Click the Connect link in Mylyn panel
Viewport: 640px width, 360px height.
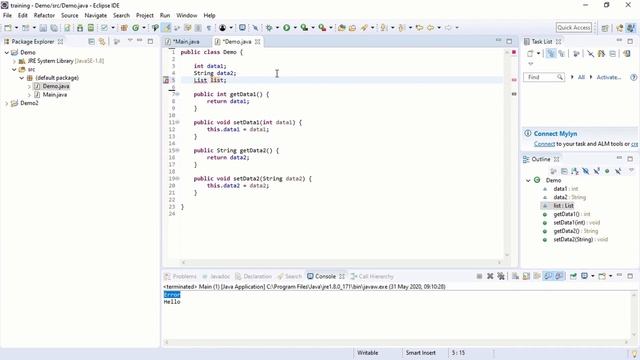click(544, 144)
